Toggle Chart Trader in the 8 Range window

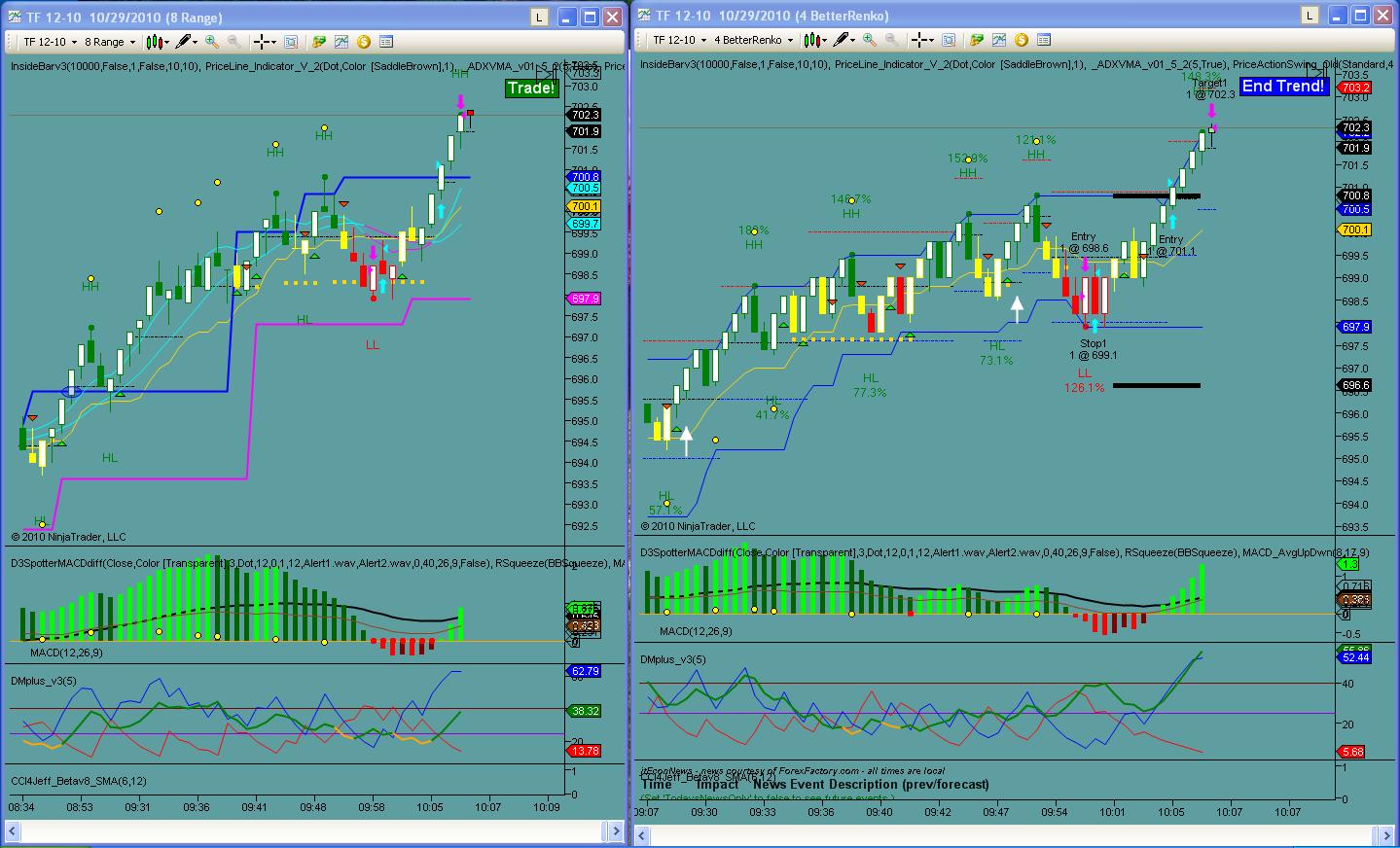[x=318, y=42]
